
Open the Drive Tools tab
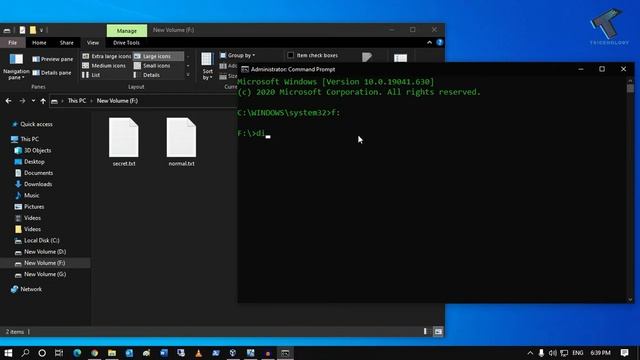[x=126, y=42]
